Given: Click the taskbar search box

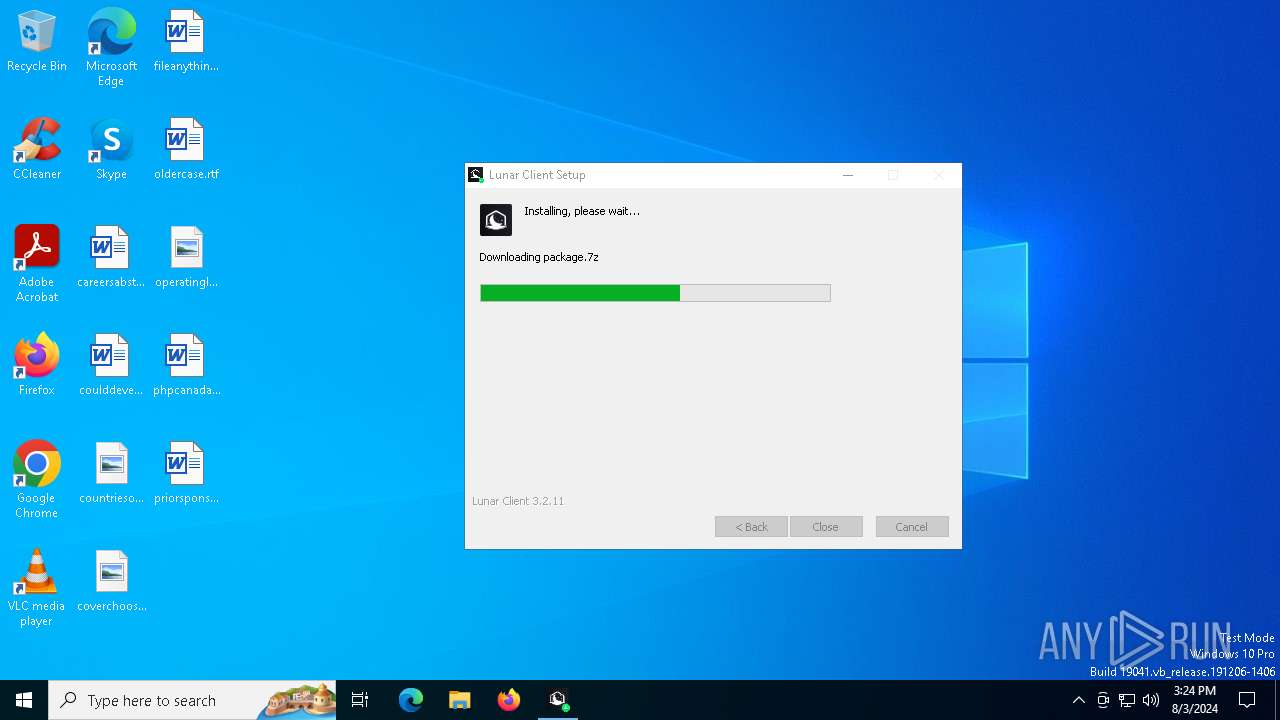Looking at the screenshot, I should (192, 700).
